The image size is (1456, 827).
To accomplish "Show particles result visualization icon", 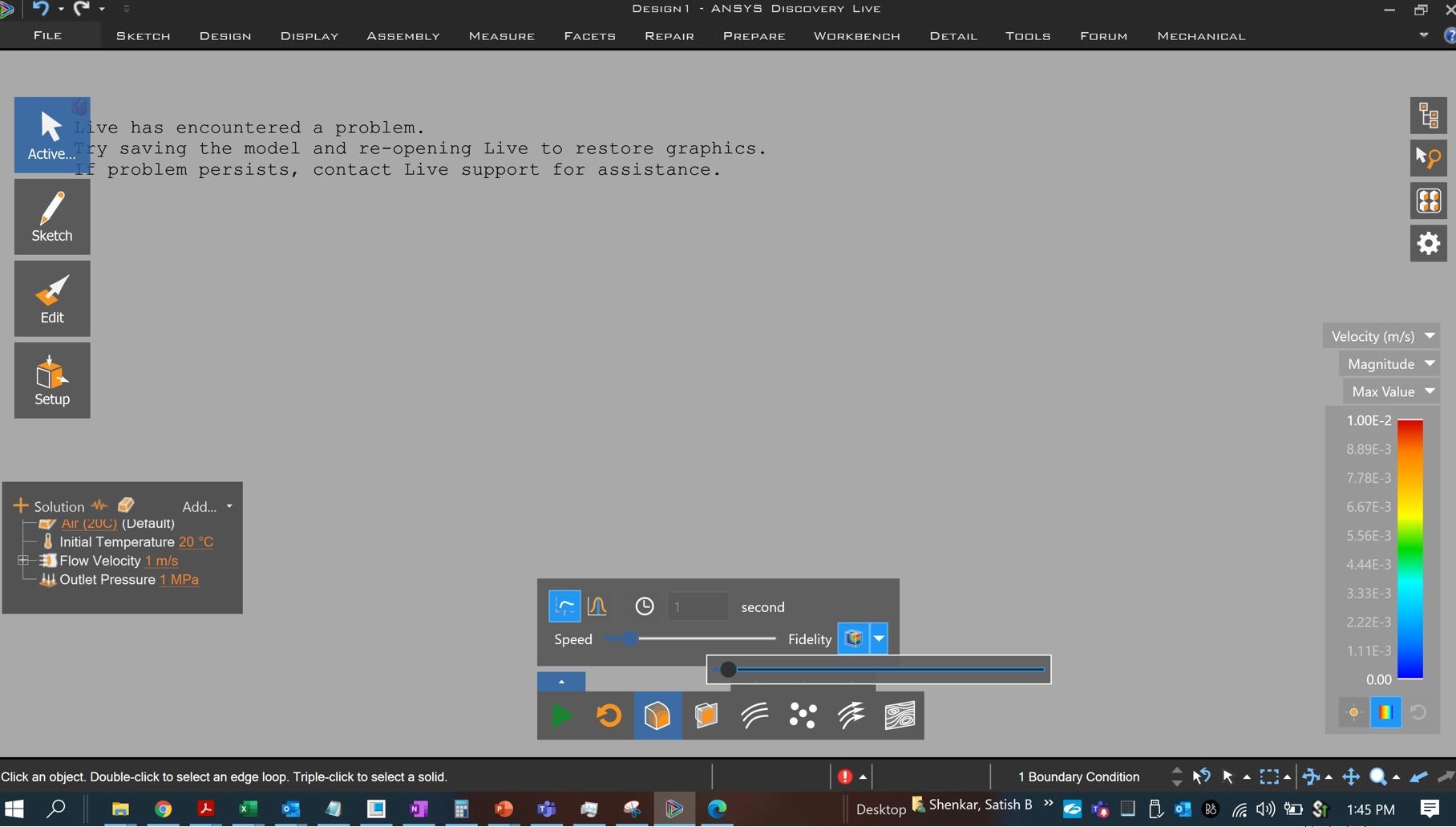I will click(x=803, y=716).
